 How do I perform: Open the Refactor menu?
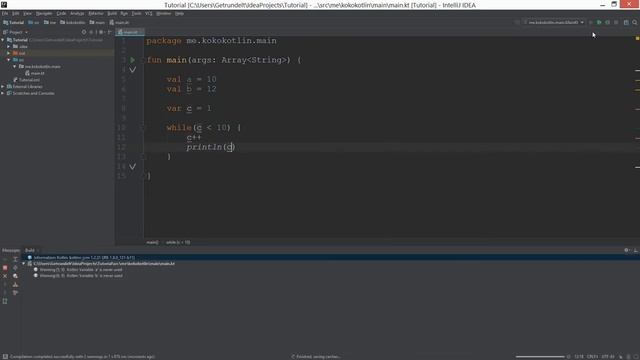96,13
